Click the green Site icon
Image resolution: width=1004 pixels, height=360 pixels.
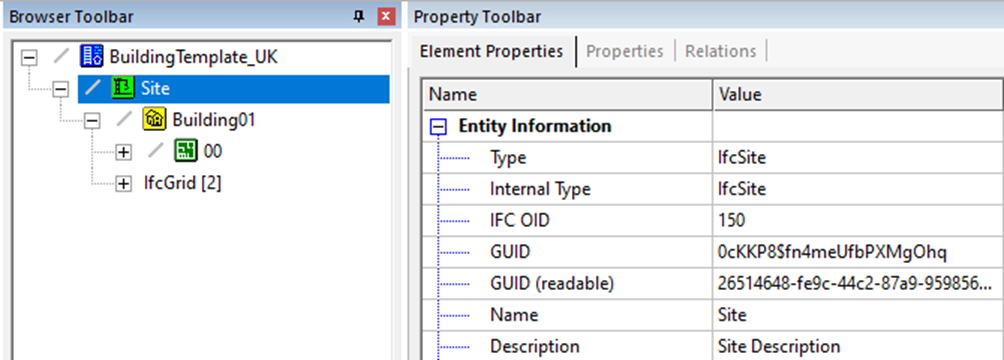(123, 88)
